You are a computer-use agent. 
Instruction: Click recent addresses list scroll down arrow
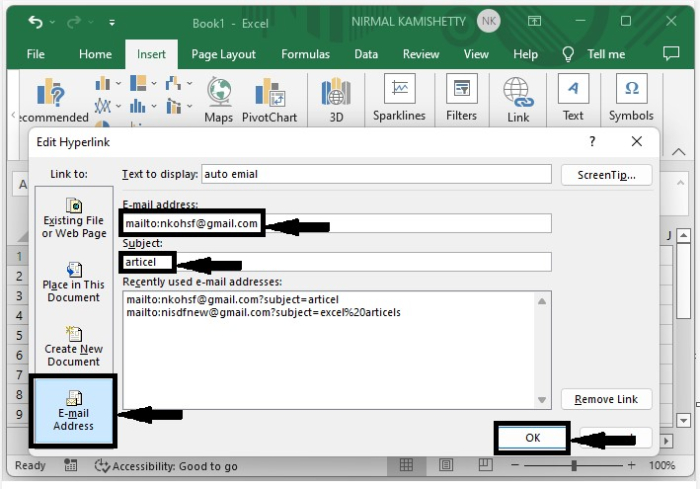(542, 400)
